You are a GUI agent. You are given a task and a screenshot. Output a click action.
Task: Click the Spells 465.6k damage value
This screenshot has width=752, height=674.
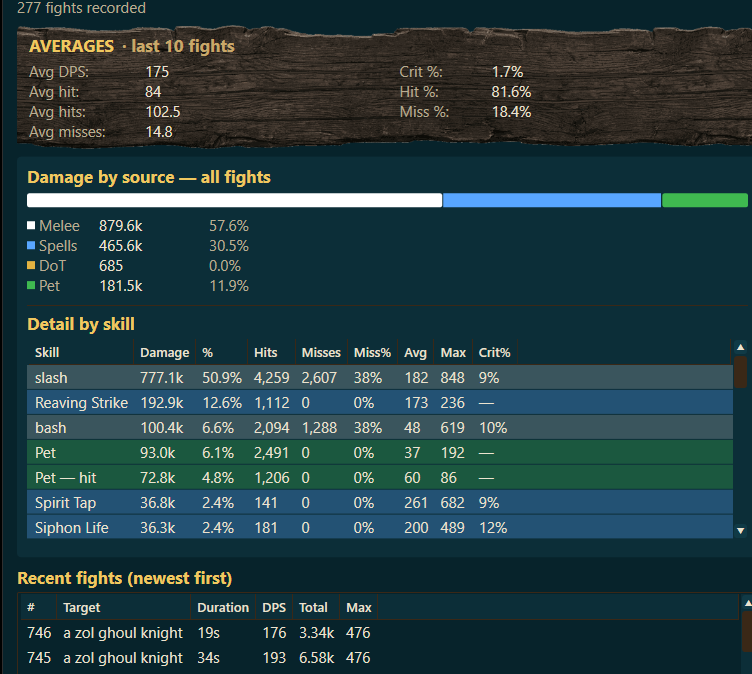point(120,246)
